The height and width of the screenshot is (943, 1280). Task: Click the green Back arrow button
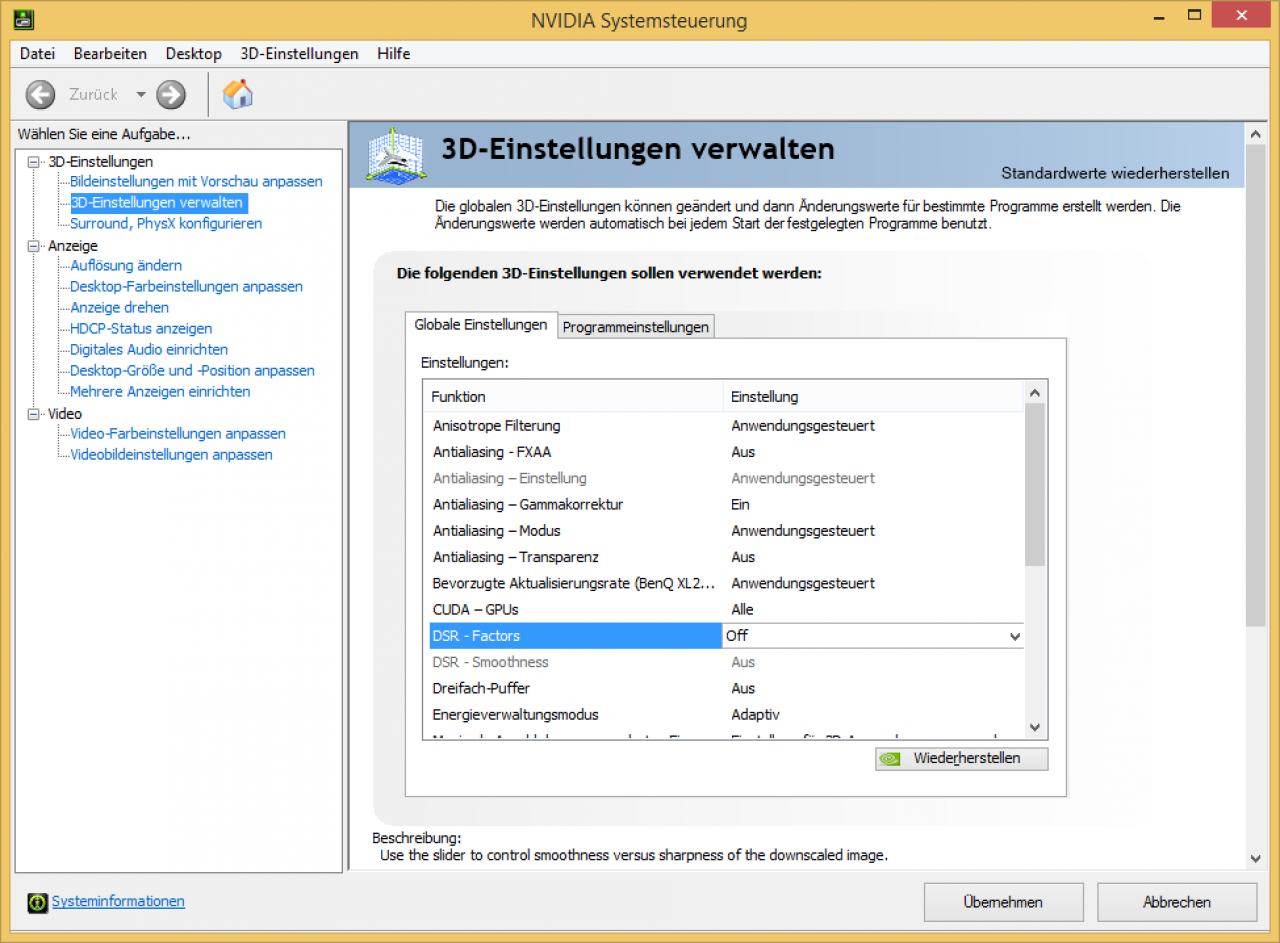point(40,95)
